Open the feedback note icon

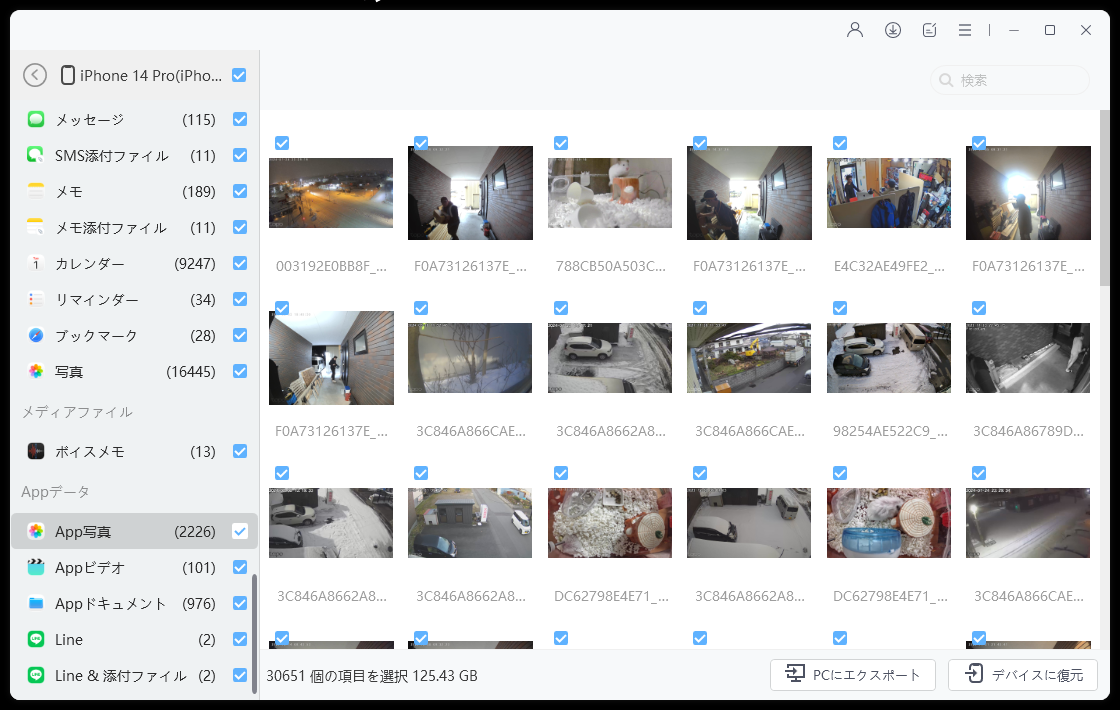pyautogui.click(x=929, y=30)
